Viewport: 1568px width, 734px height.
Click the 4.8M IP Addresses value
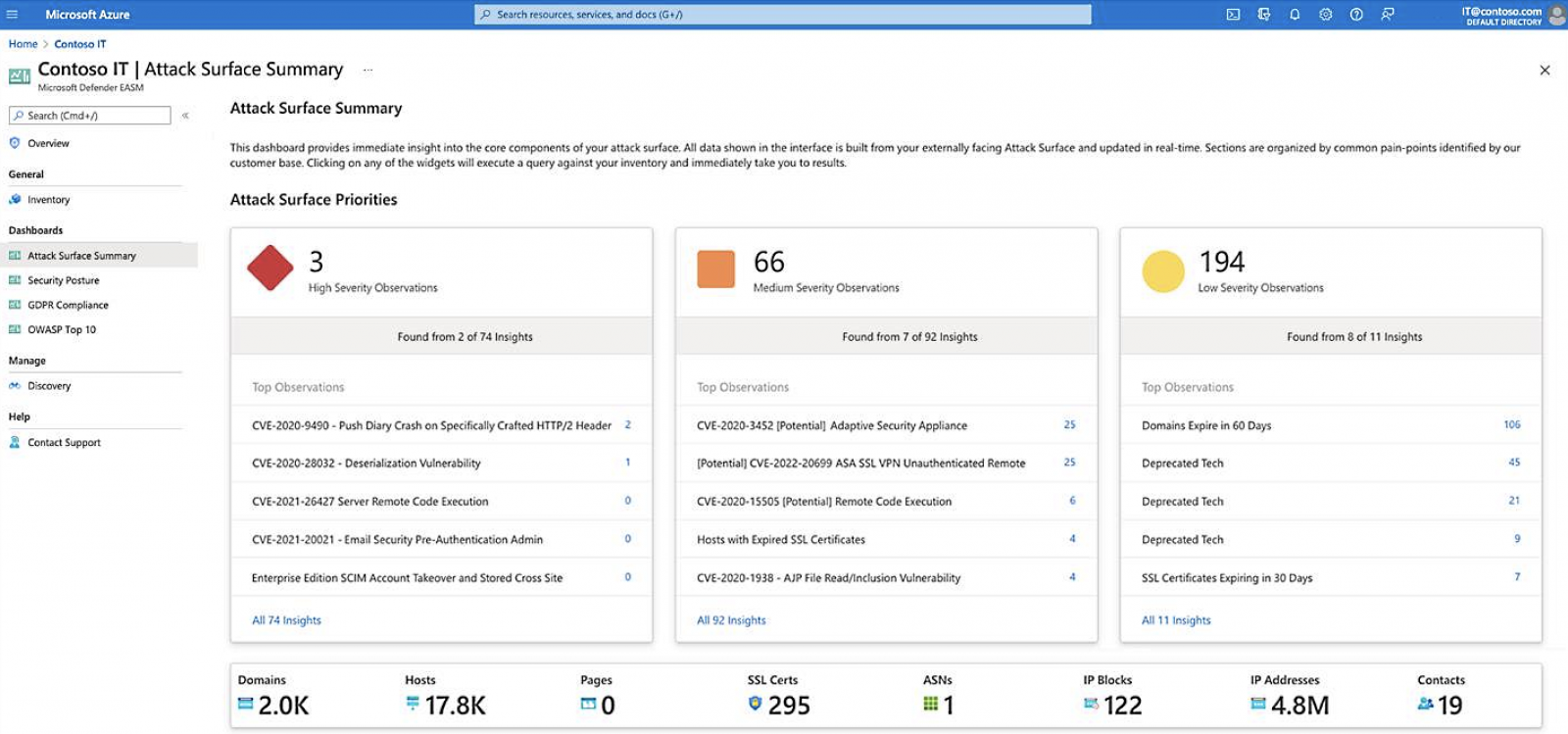pyautogui.click(x=1300, y=706)
